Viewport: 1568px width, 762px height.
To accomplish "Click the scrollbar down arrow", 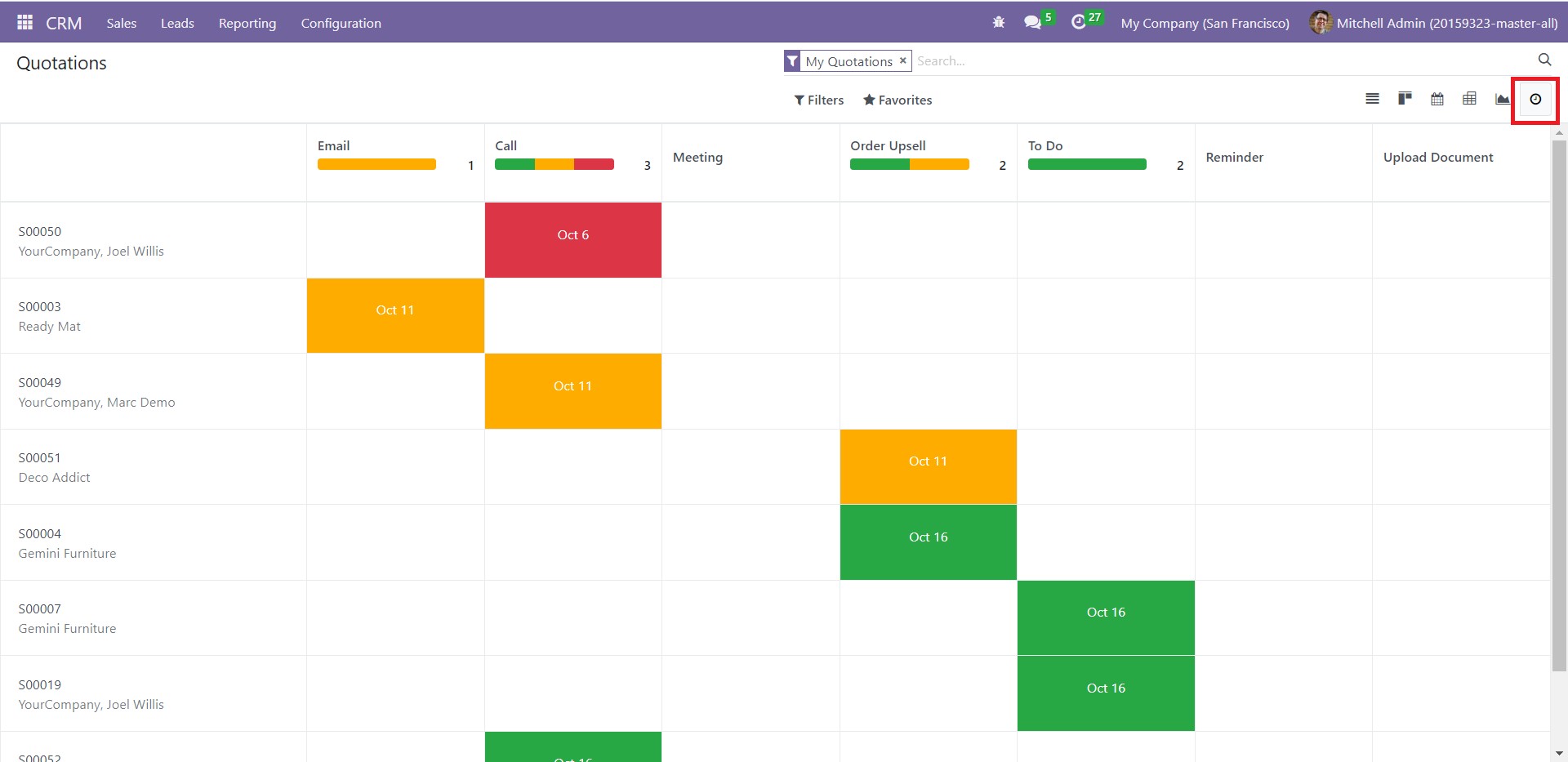I will point(1559,753).
